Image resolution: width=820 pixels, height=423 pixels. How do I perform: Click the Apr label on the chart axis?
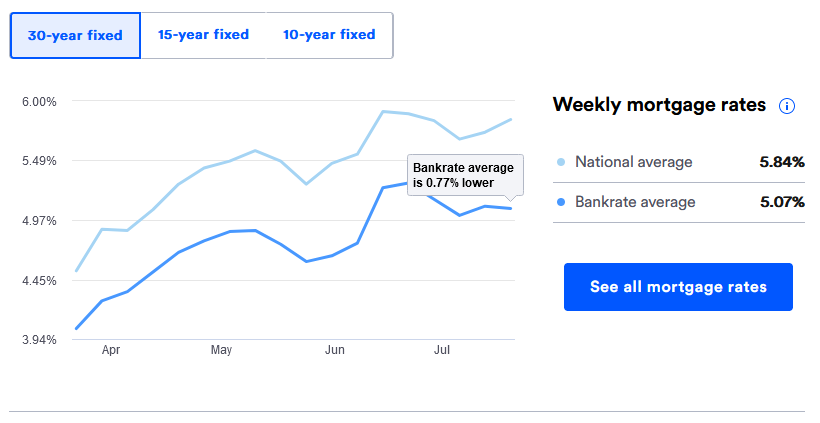click(x=111, y=351)
